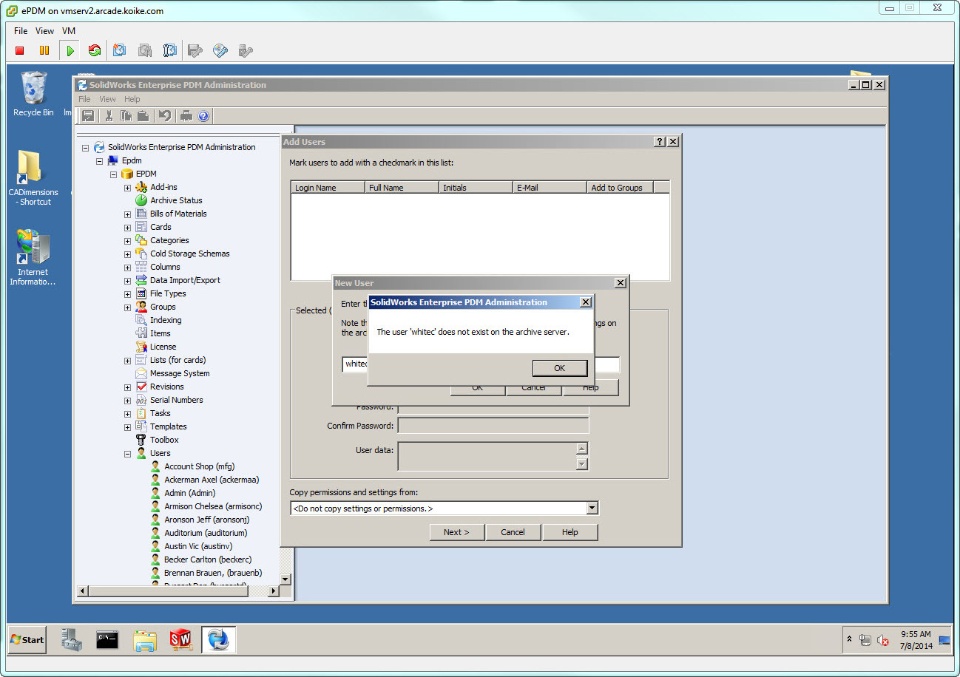Select the Archive Status tree item
960x677 pixels.
176,200
